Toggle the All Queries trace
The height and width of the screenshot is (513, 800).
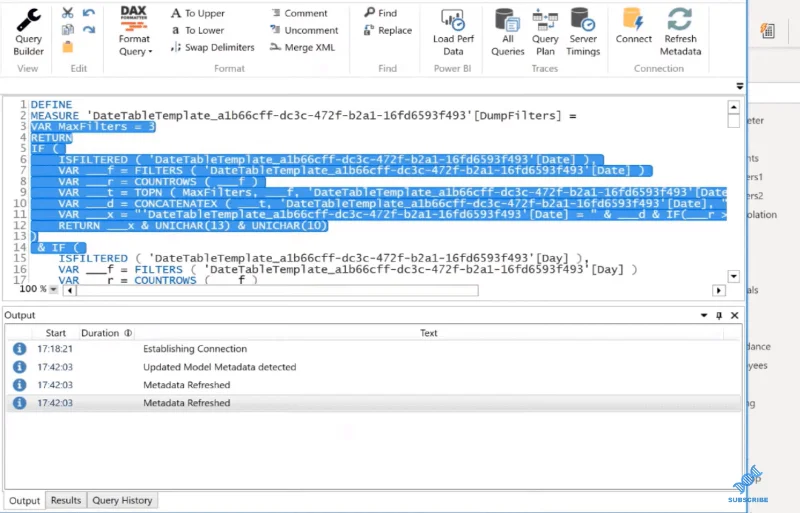coord(508,32)
